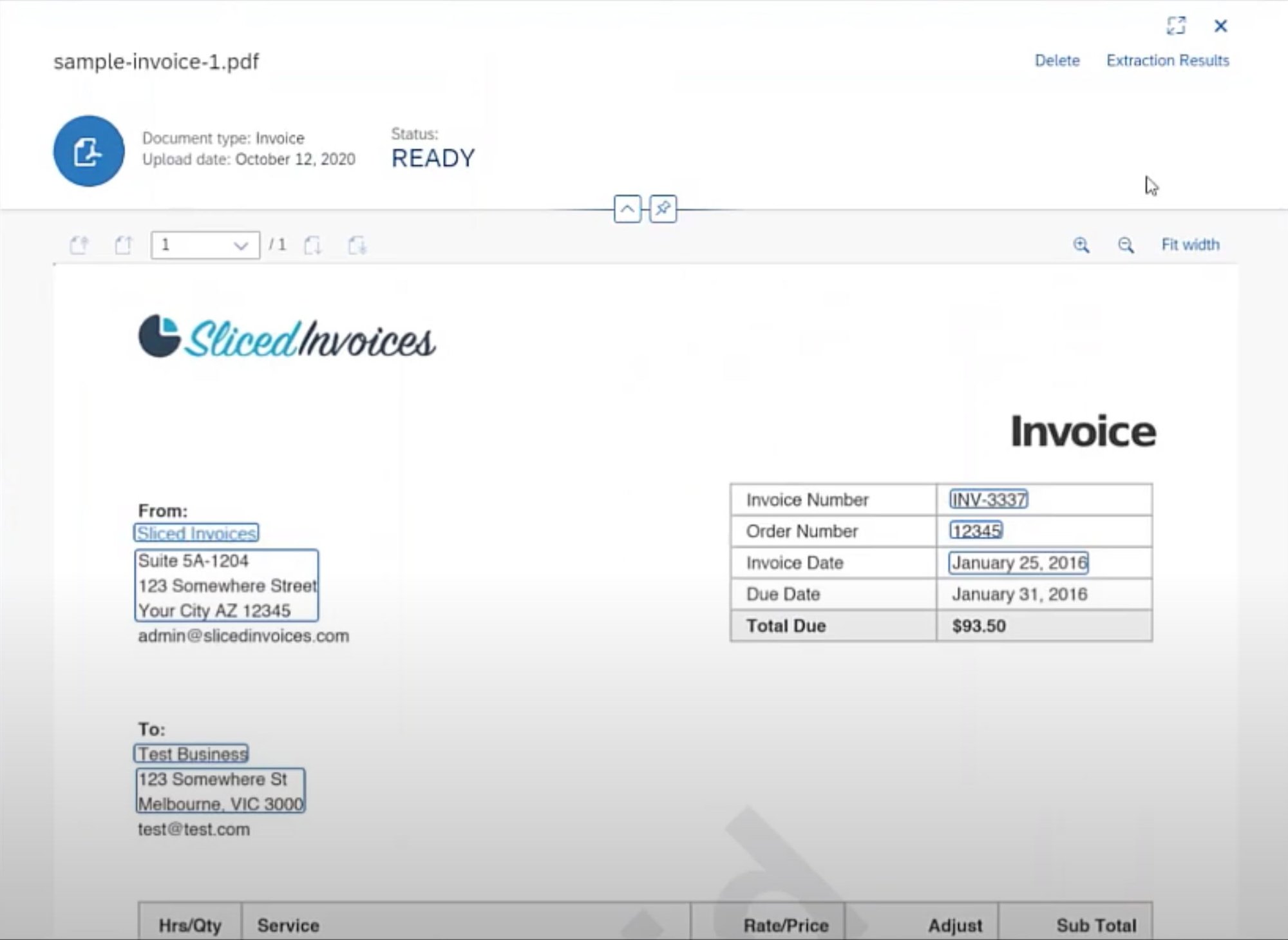Select the highlighted Test Business receiver name
The height and width of the screenshot is (940, 1288).
[191, 753]
